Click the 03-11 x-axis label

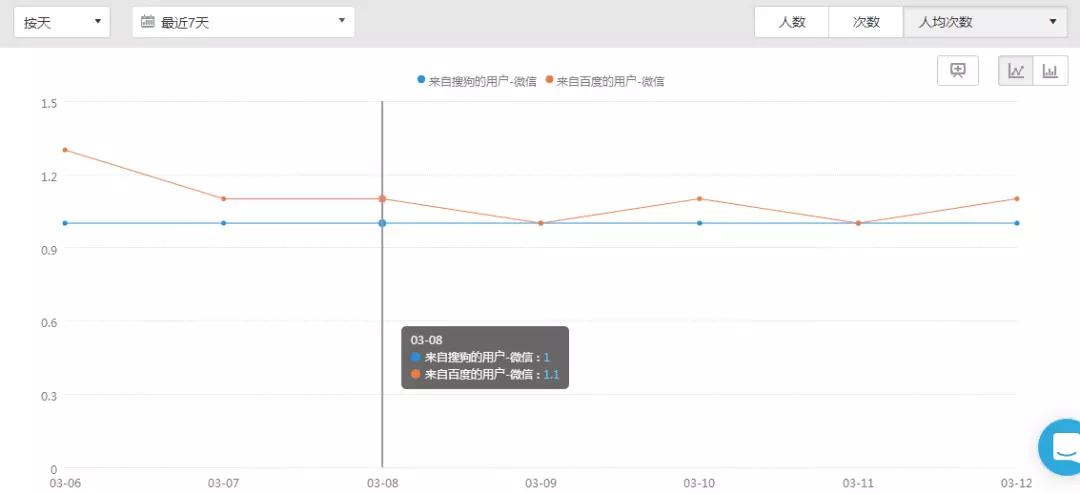(858, 483)
